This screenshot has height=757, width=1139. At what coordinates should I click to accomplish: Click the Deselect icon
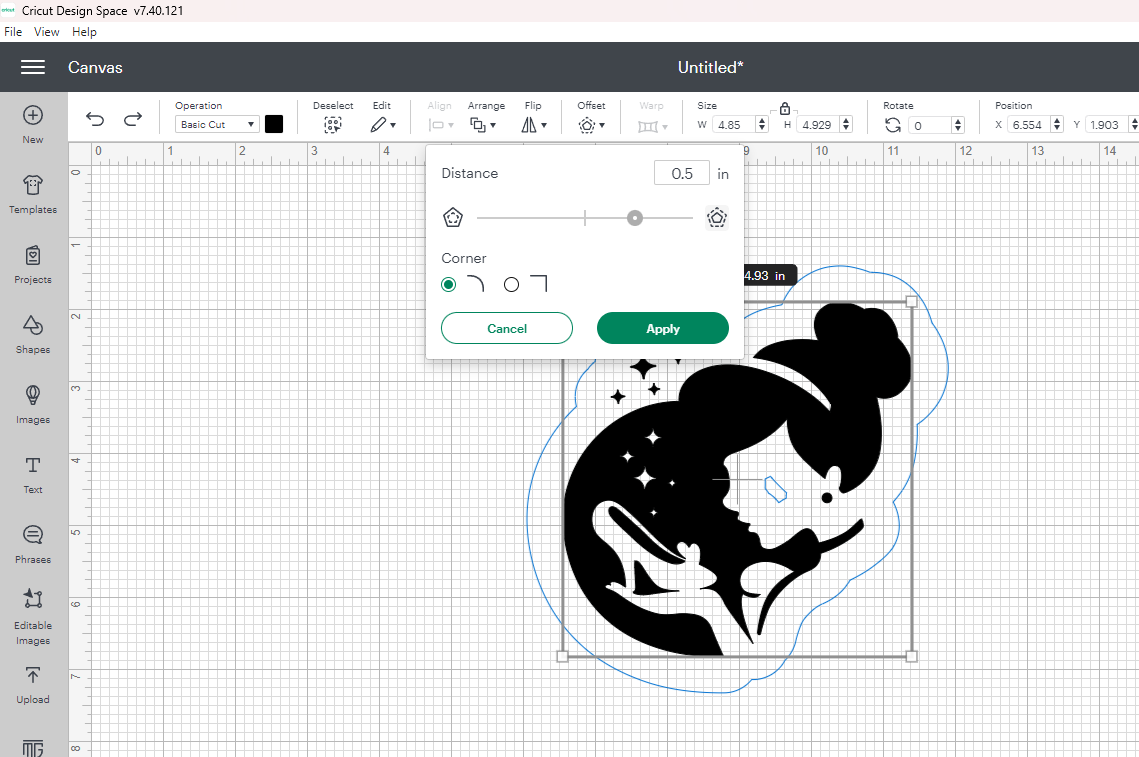(333, 125)
